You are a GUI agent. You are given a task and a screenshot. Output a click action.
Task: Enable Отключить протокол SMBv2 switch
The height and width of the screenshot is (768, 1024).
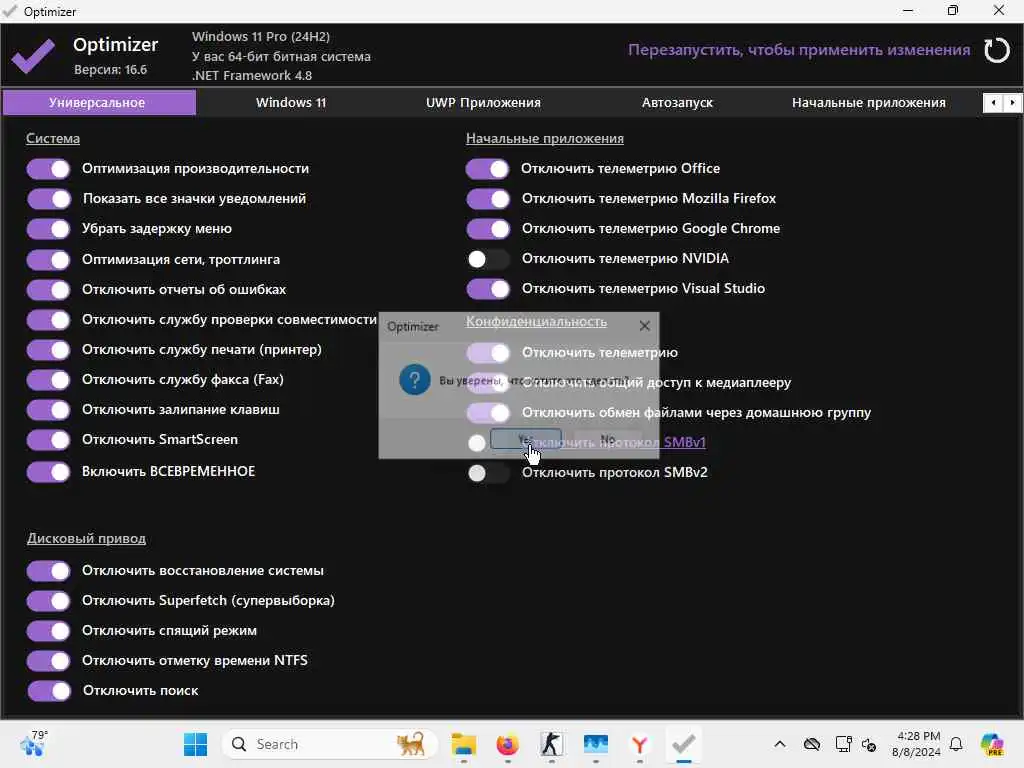pos(488,473)
